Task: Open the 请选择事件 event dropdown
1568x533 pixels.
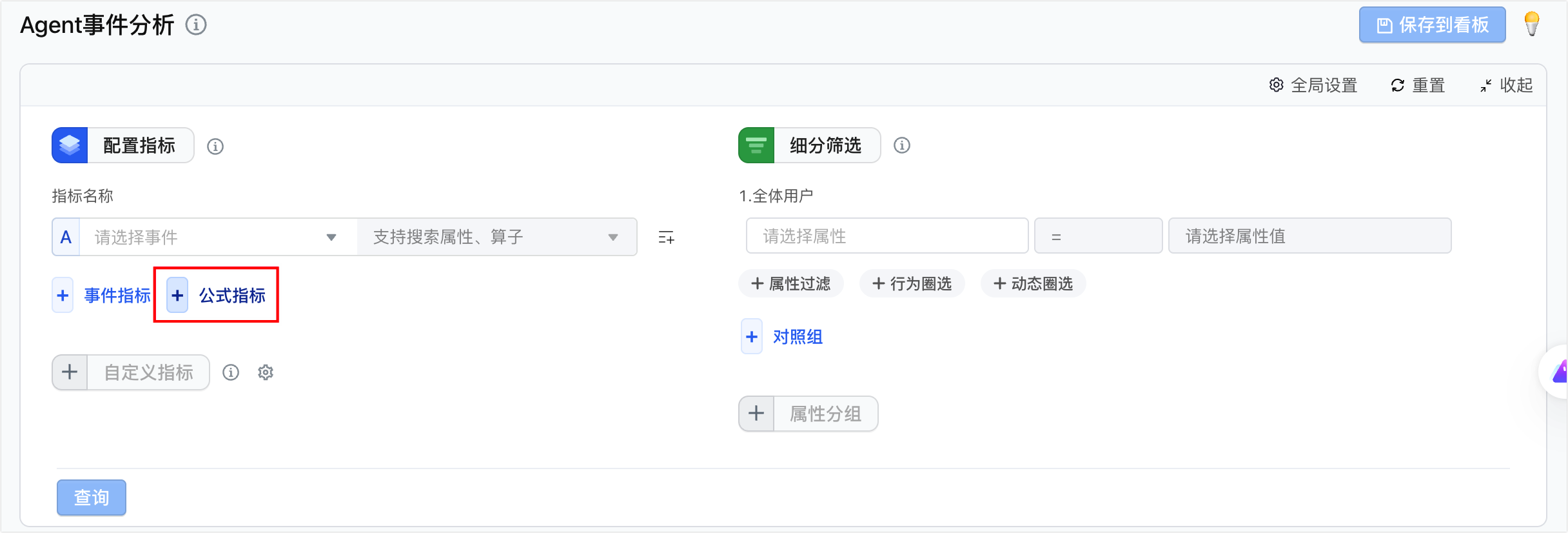Action: coord(218,237)
